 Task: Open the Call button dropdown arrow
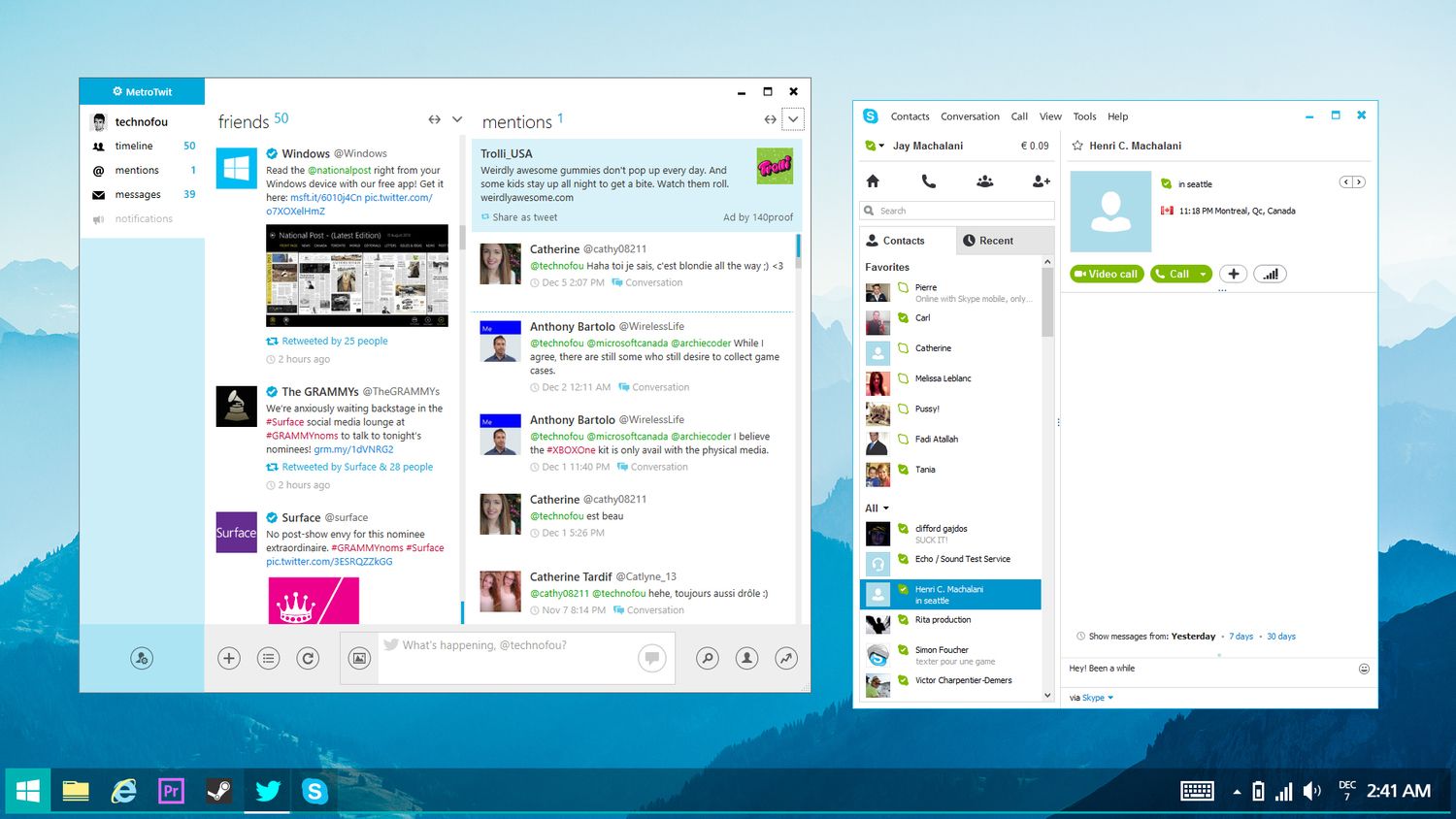click(x=1203, y=274)
